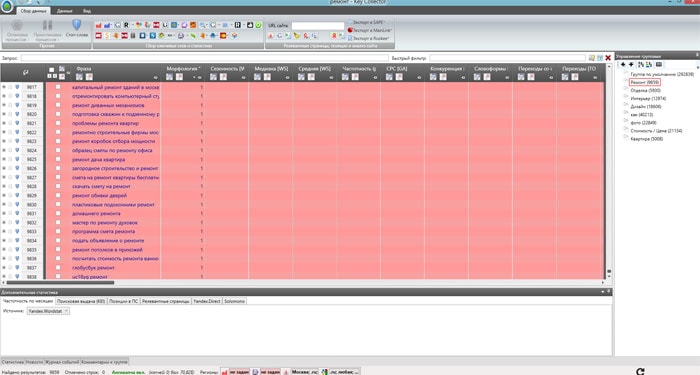
Task: Clear quick filter with red X
Action: (608, 58)
